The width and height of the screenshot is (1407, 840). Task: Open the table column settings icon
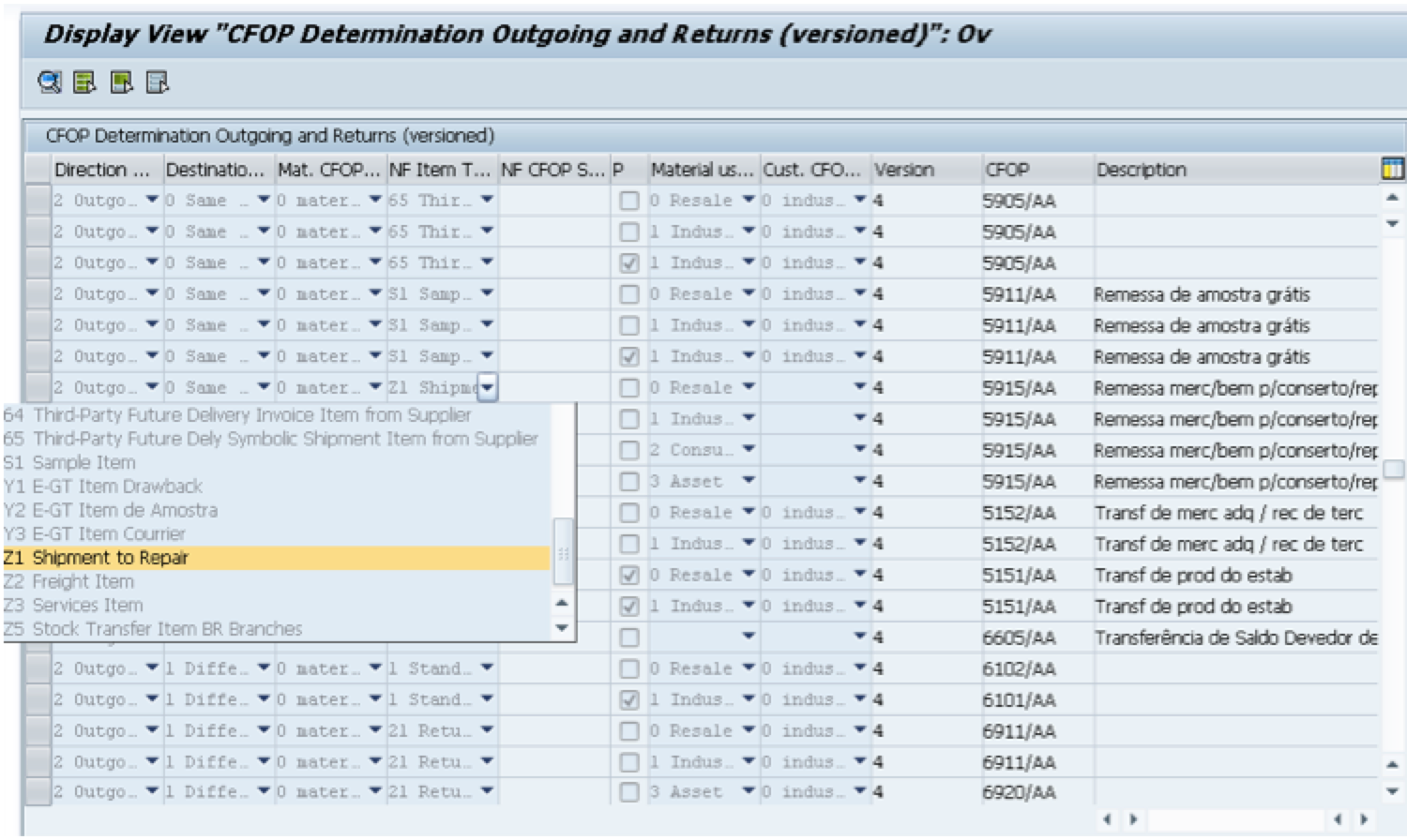pyautogui.click(x=1392, y=169)
